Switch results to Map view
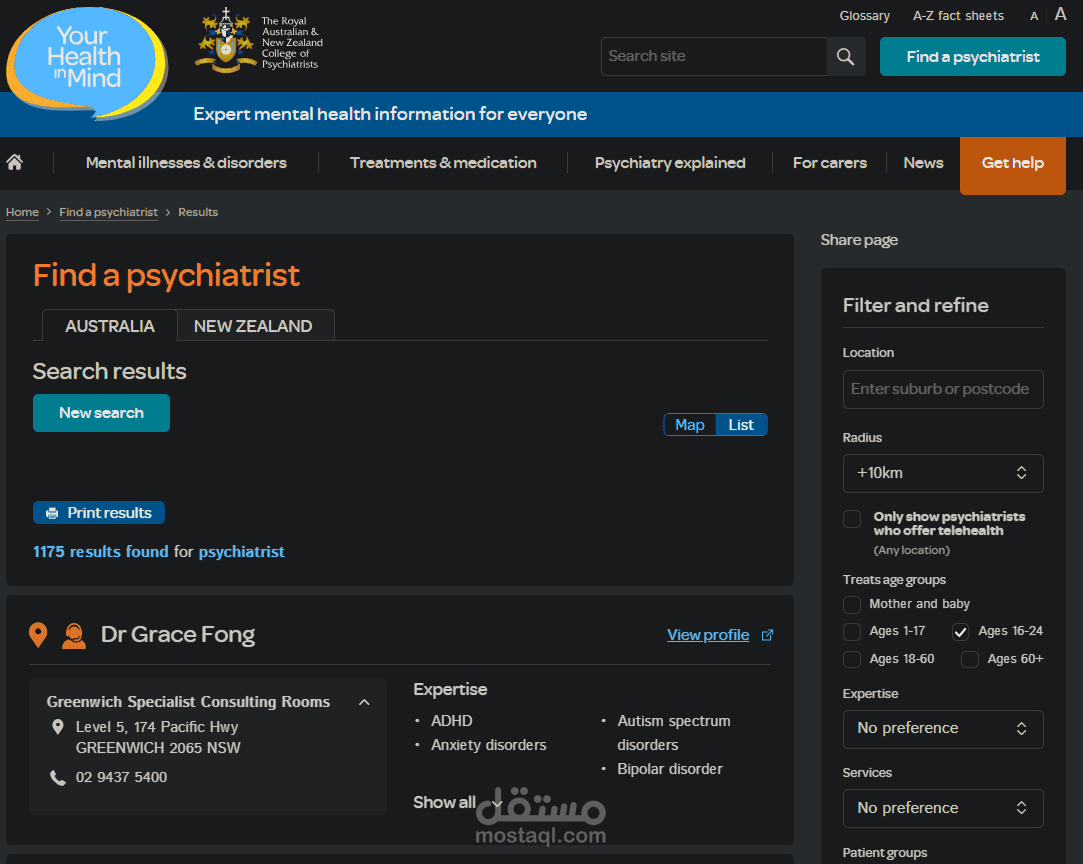 tap(689, 425)
